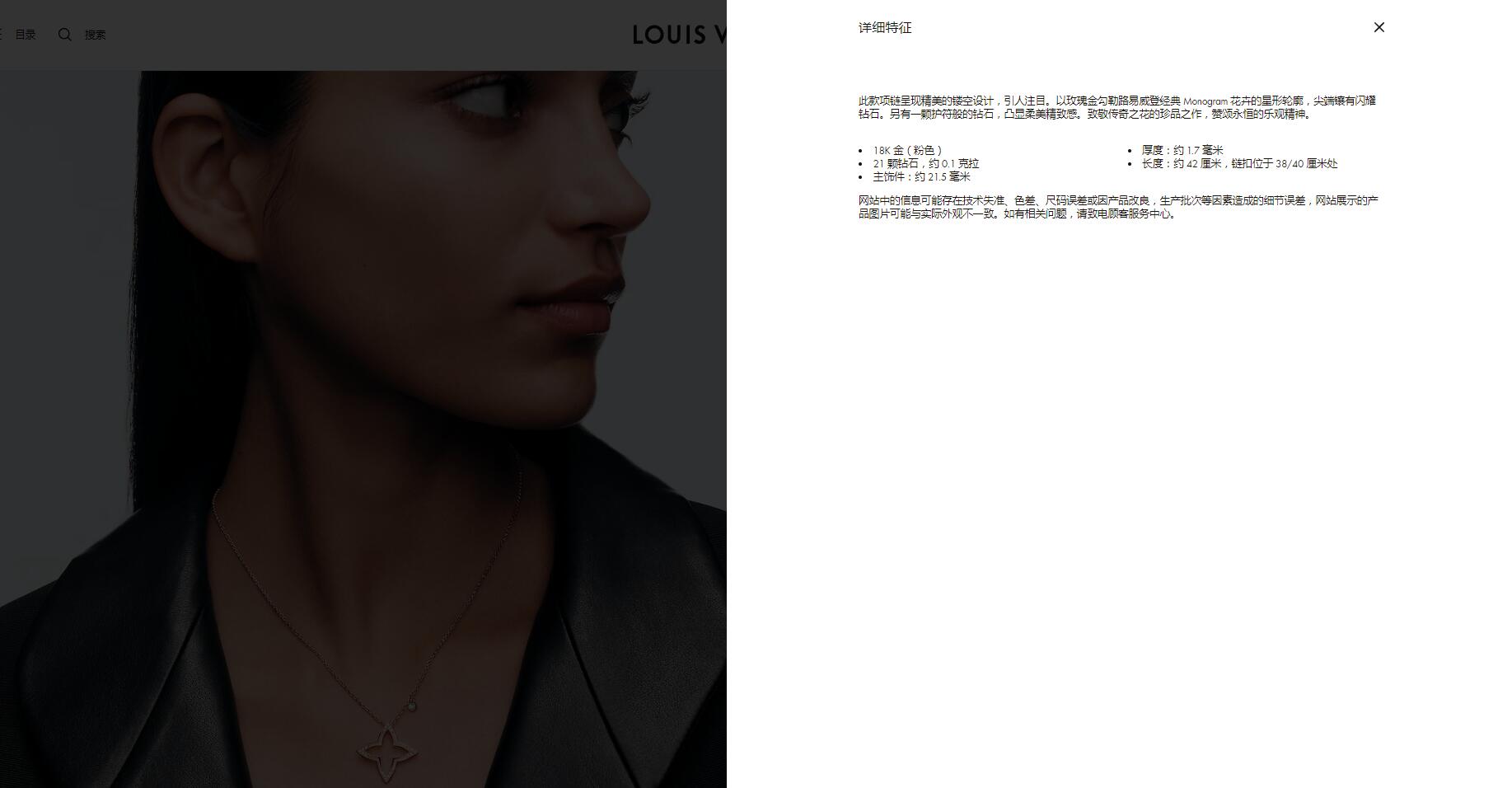Screen dimensions: 1512x788
Task: Select the 主饰件 21.5 毫米 bullet item
Action: coord(921,176)
